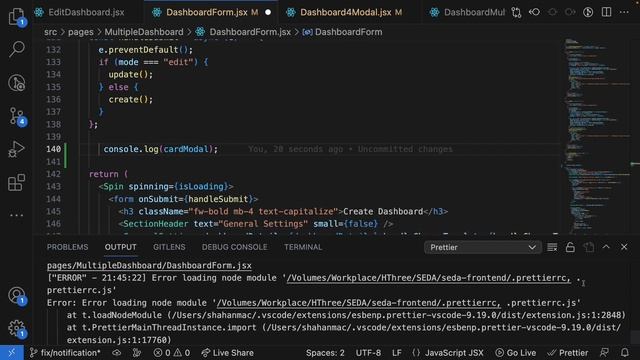Go to previous revision arrow icon
The width and height of the screenshot is (640, 360).
pos(534,12)
